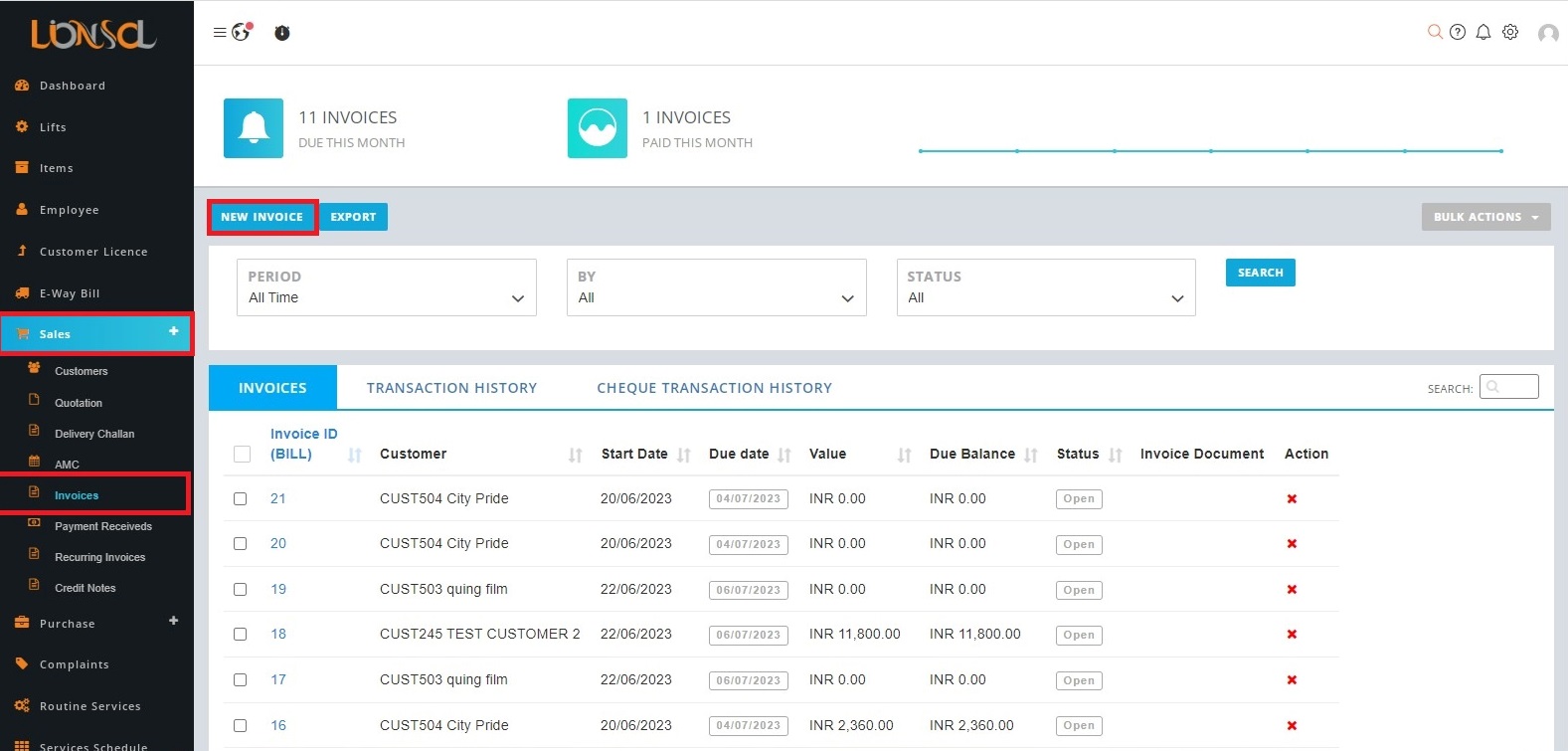Check the box for invoice 21
1568x751 pixels.
pos(240,498)
